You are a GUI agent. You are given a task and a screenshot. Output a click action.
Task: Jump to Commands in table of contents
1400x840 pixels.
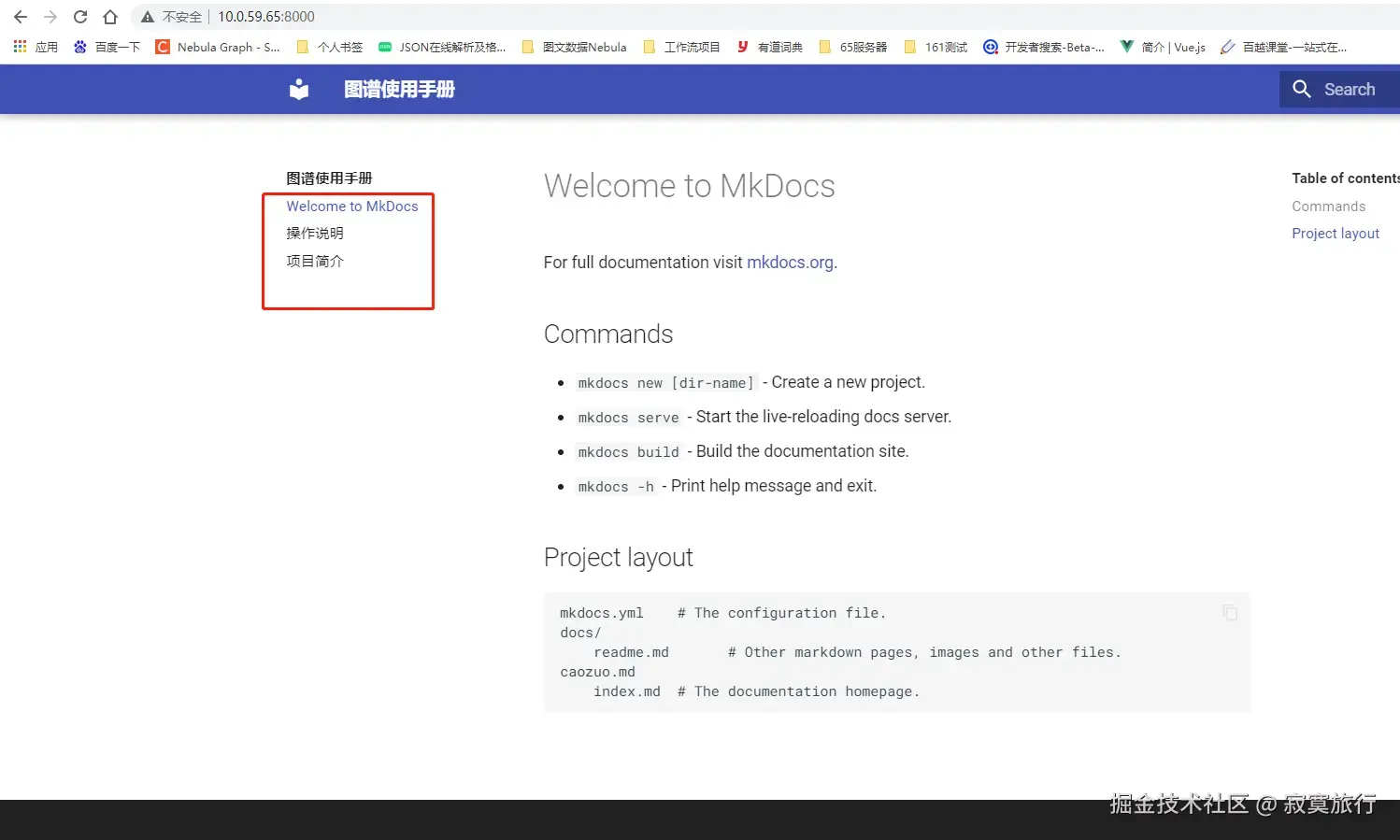pyautogui.click(x=1328, y=206)
